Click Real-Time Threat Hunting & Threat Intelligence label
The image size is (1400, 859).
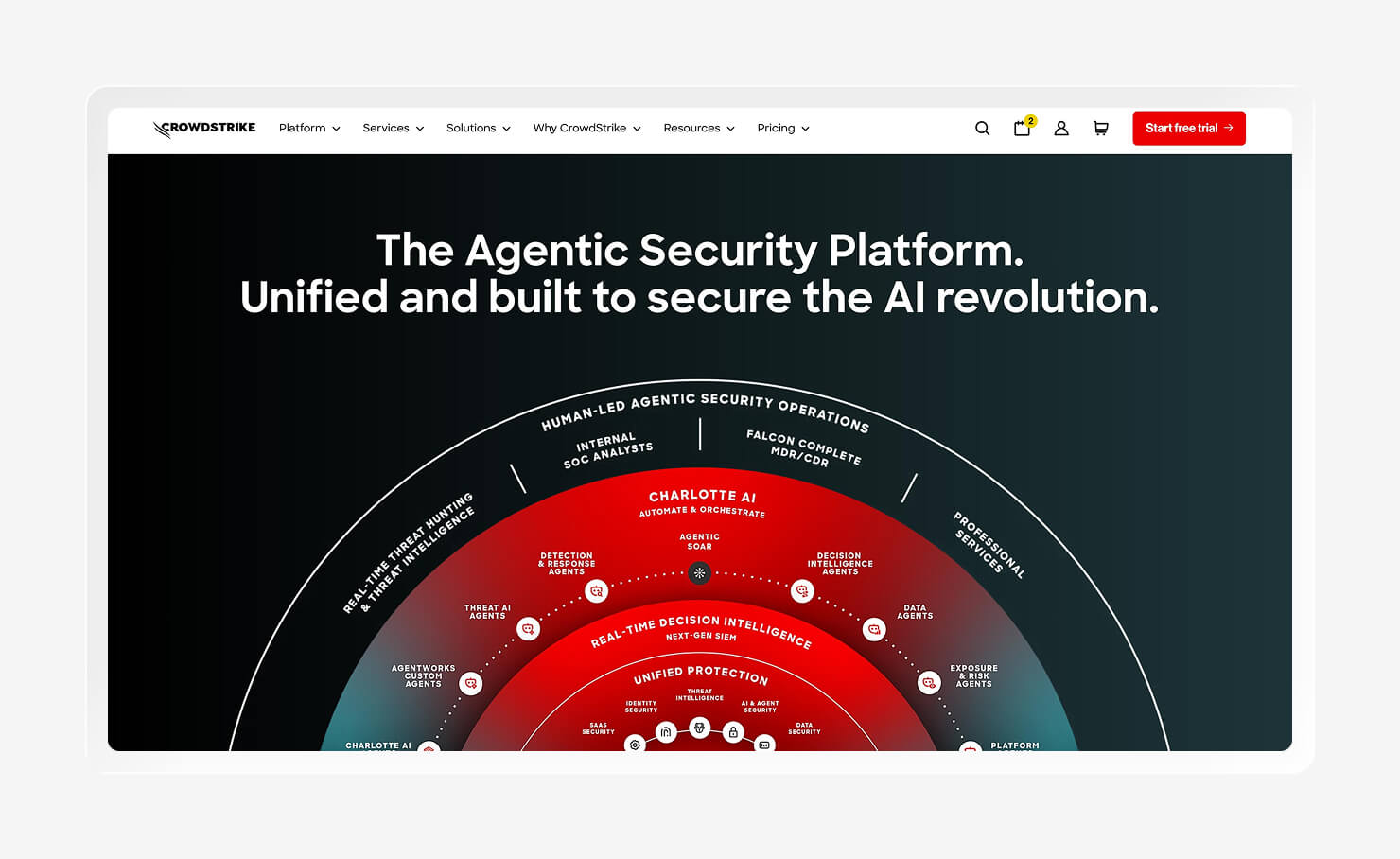coord(410,555)
